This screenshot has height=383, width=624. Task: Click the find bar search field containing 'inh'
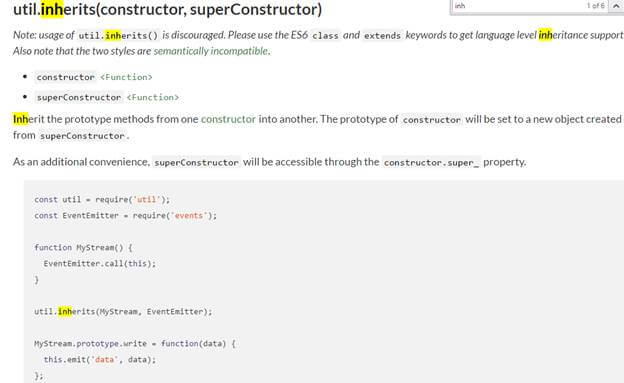[517, 6]
